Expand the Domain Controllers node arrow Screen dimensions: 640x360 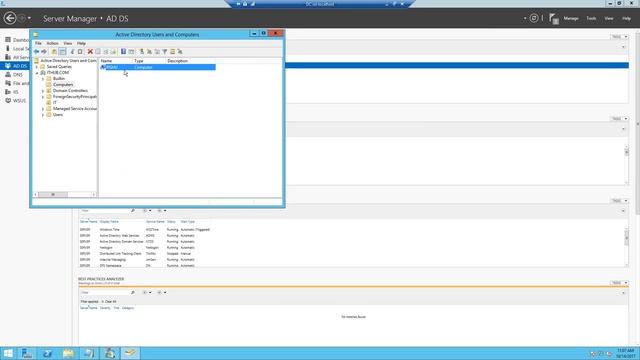[43, 91]
